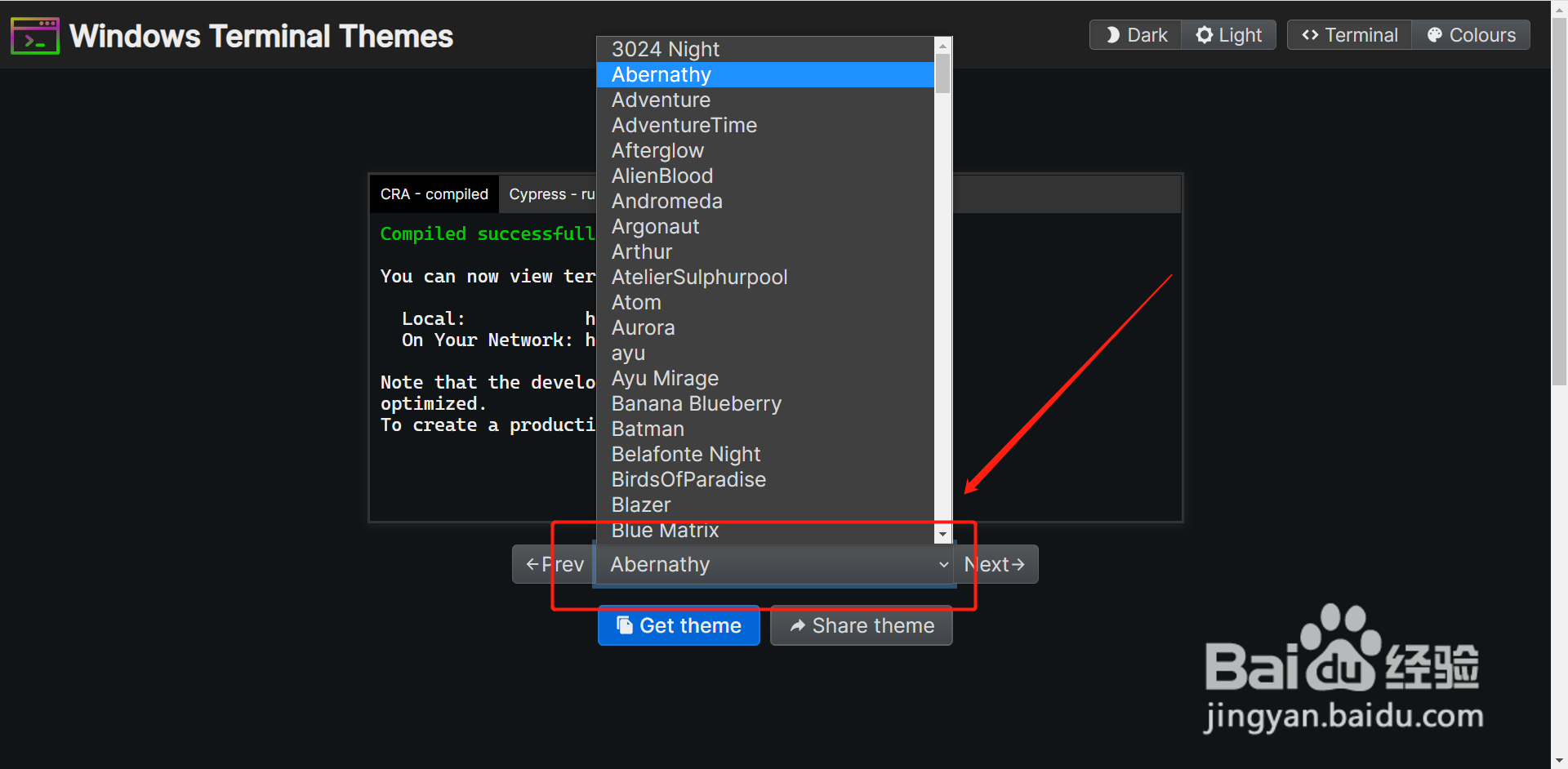Switch the preview to Colours view

pyautogui.click(x=1470, y=34)
